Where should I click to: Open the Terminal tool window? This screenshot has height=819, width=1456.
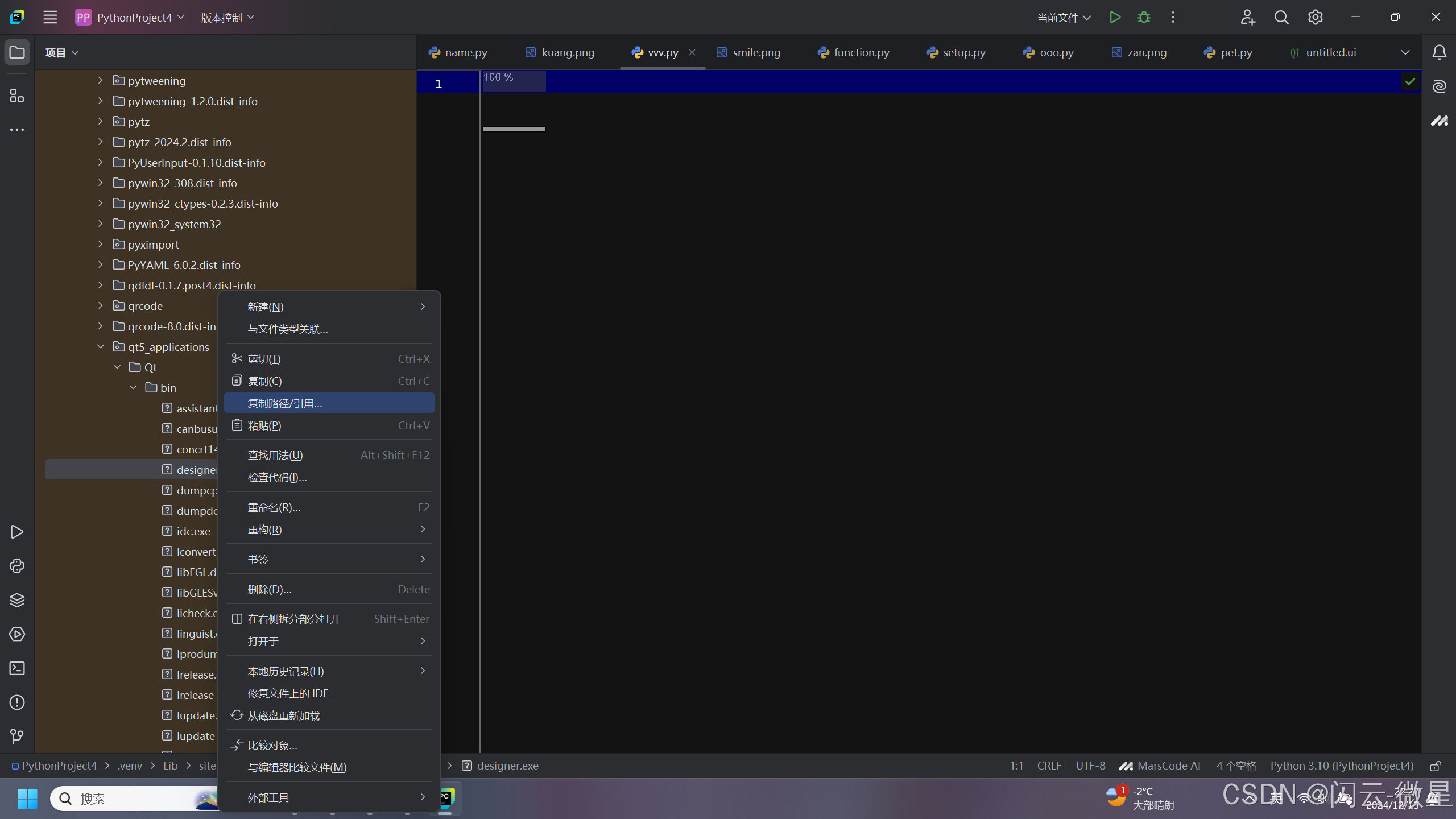(x=17, y=668)
